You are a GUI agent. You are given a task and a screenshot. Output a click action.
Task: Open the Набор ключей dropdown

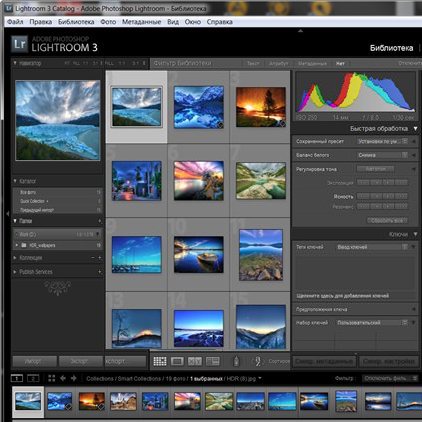point(371,323)
